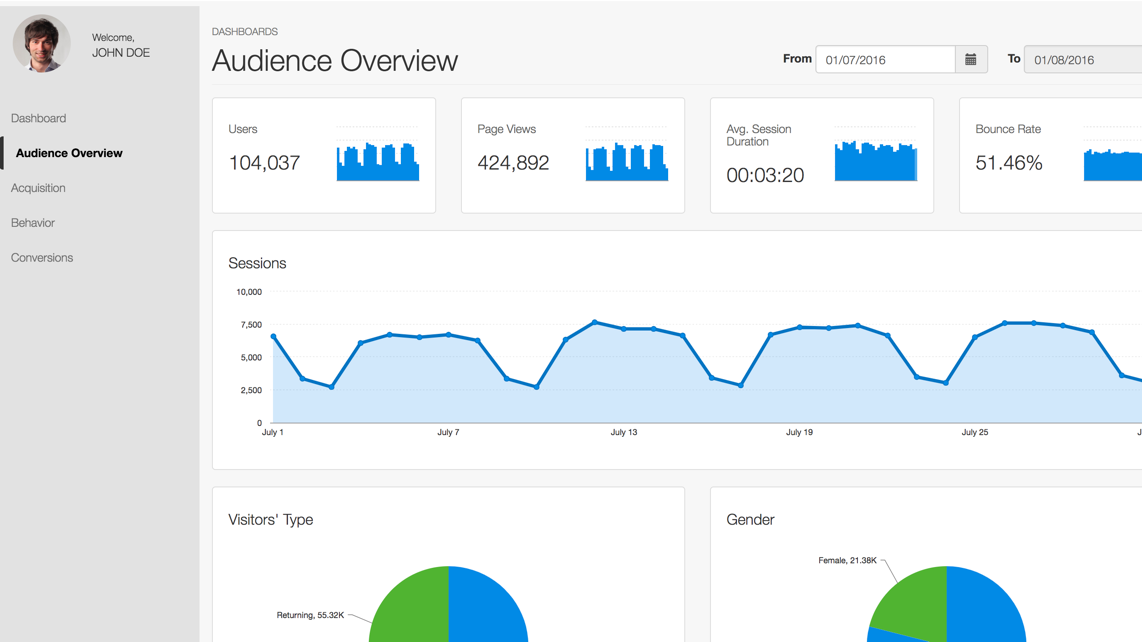Screen dimensions: 1142x642
Task: Open the Behavior section
Action: (33, 223)
